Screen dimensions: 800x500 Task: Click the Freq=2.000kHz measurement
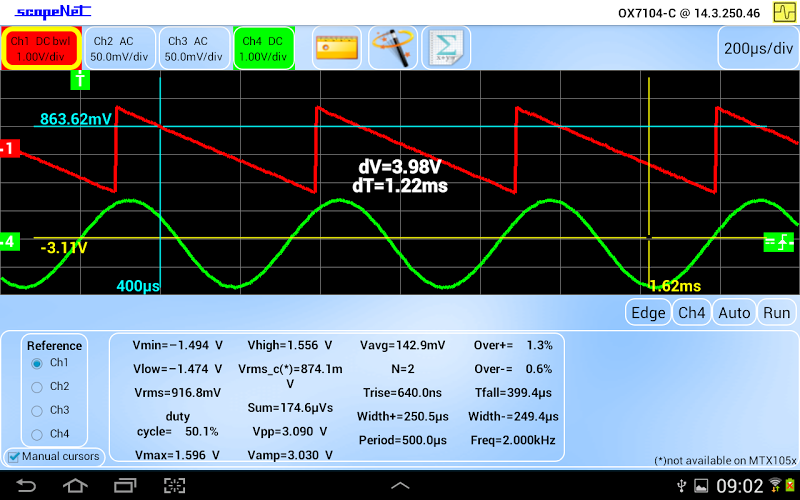click(513, 440)
